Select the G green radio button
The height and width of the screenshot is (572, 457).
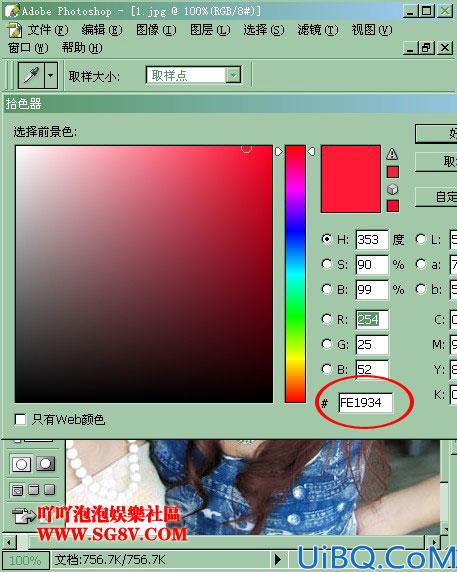(x=327, y=344)
